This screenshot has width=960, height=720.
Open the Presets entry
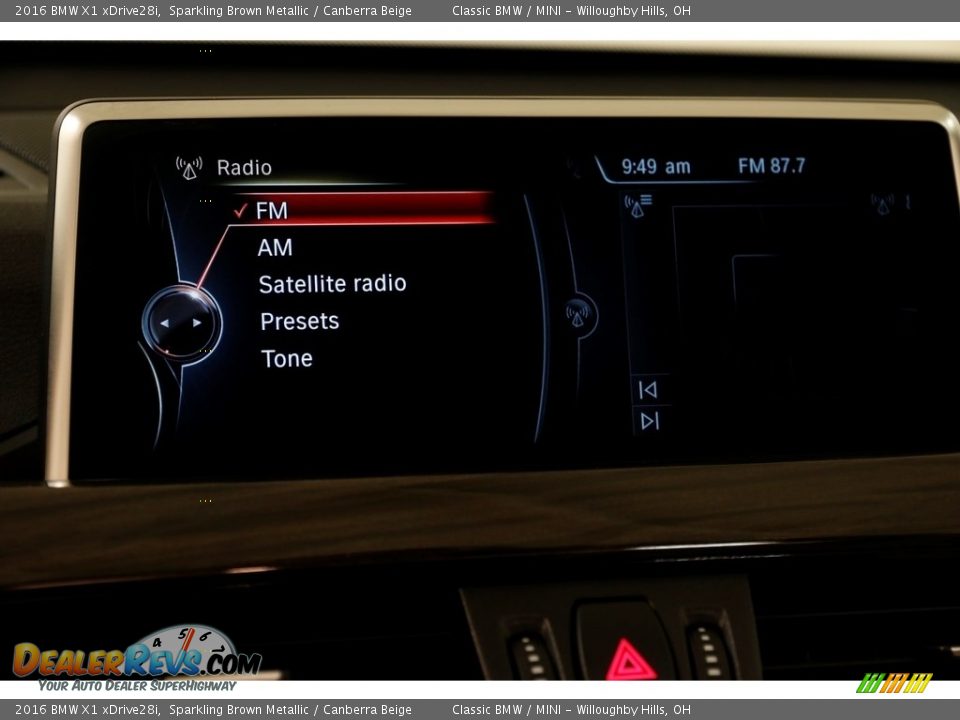[x=299, y=321]
